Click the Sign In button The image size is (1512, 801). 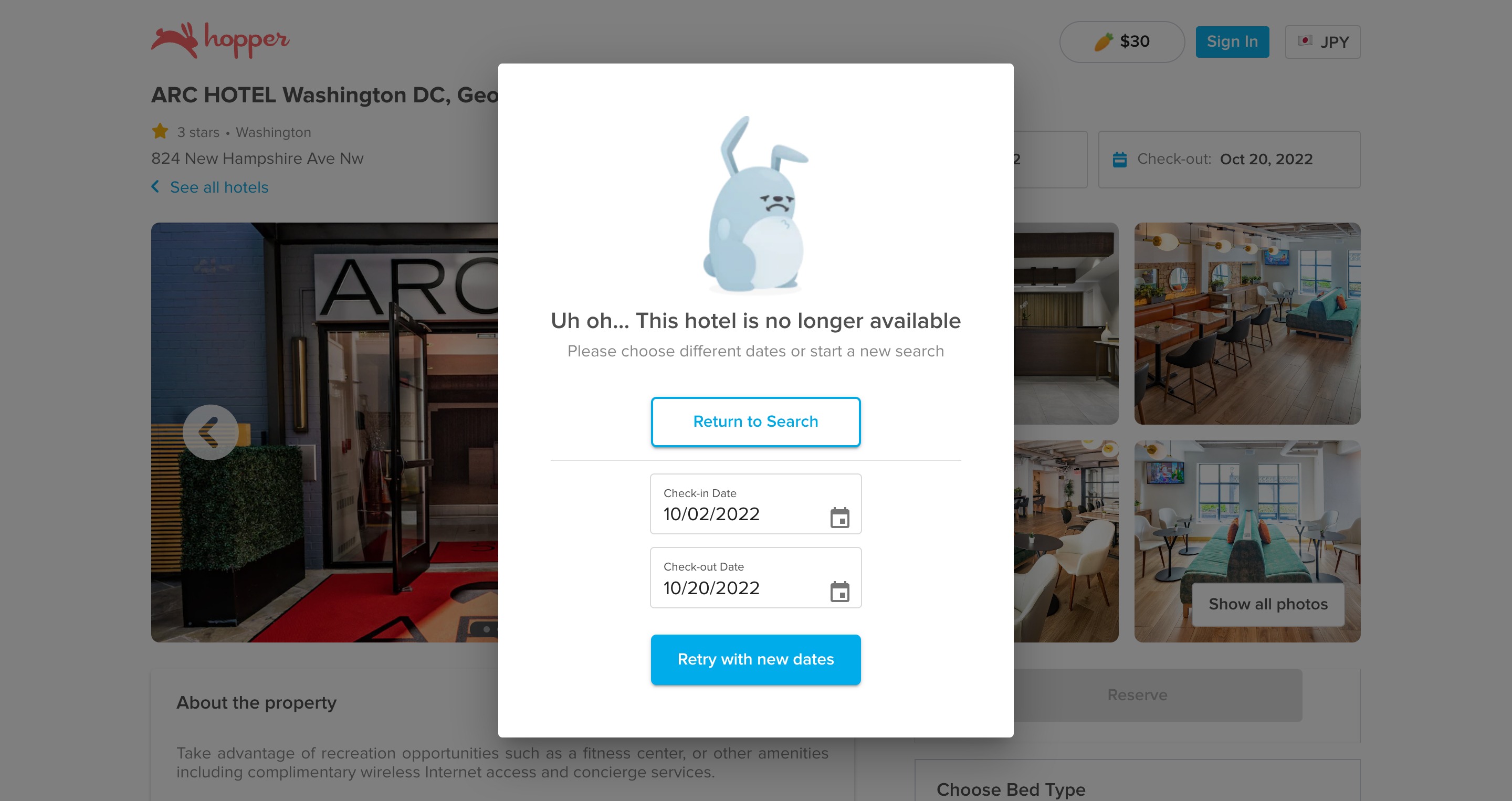1232,41
